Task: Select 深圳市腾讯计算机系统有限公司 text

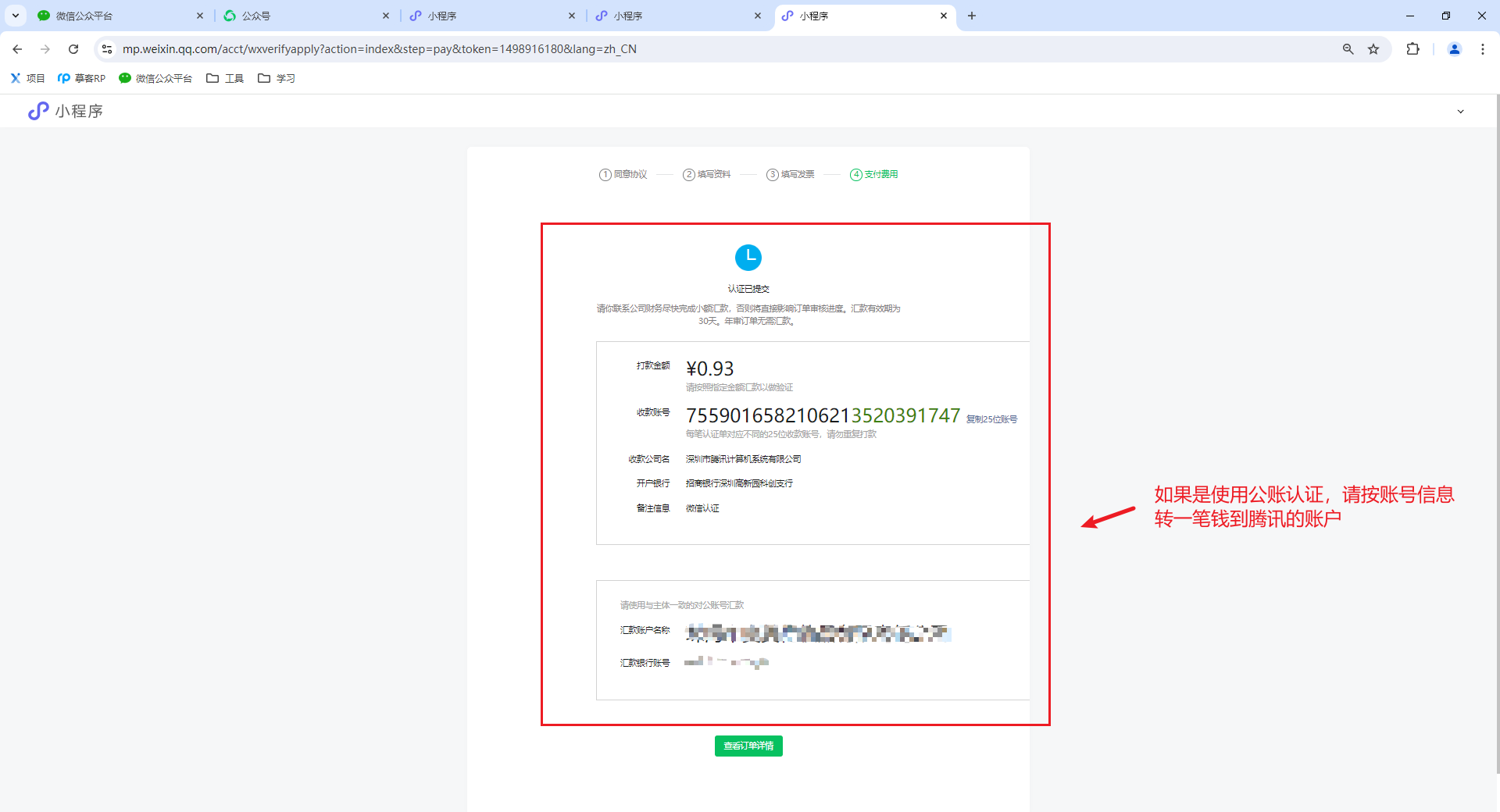Action: pos(743,459)
